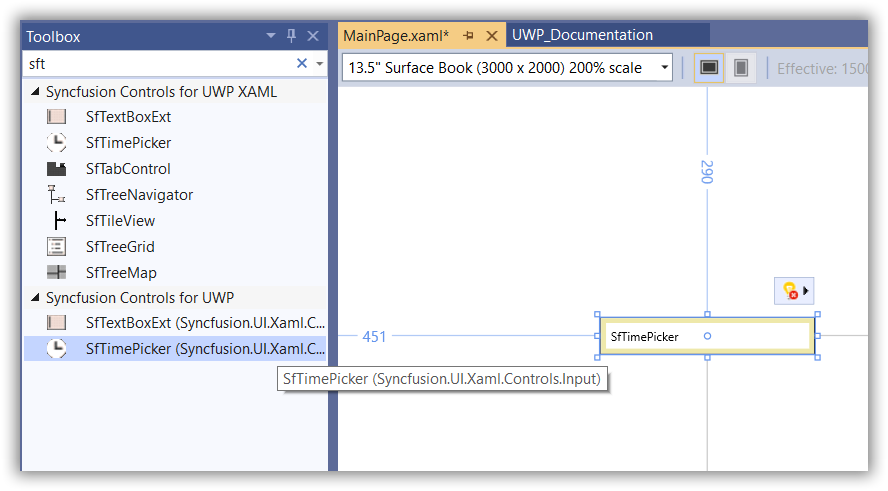Select SfTextBoxExt in the UWP XAML group

(x=128, y=117)
